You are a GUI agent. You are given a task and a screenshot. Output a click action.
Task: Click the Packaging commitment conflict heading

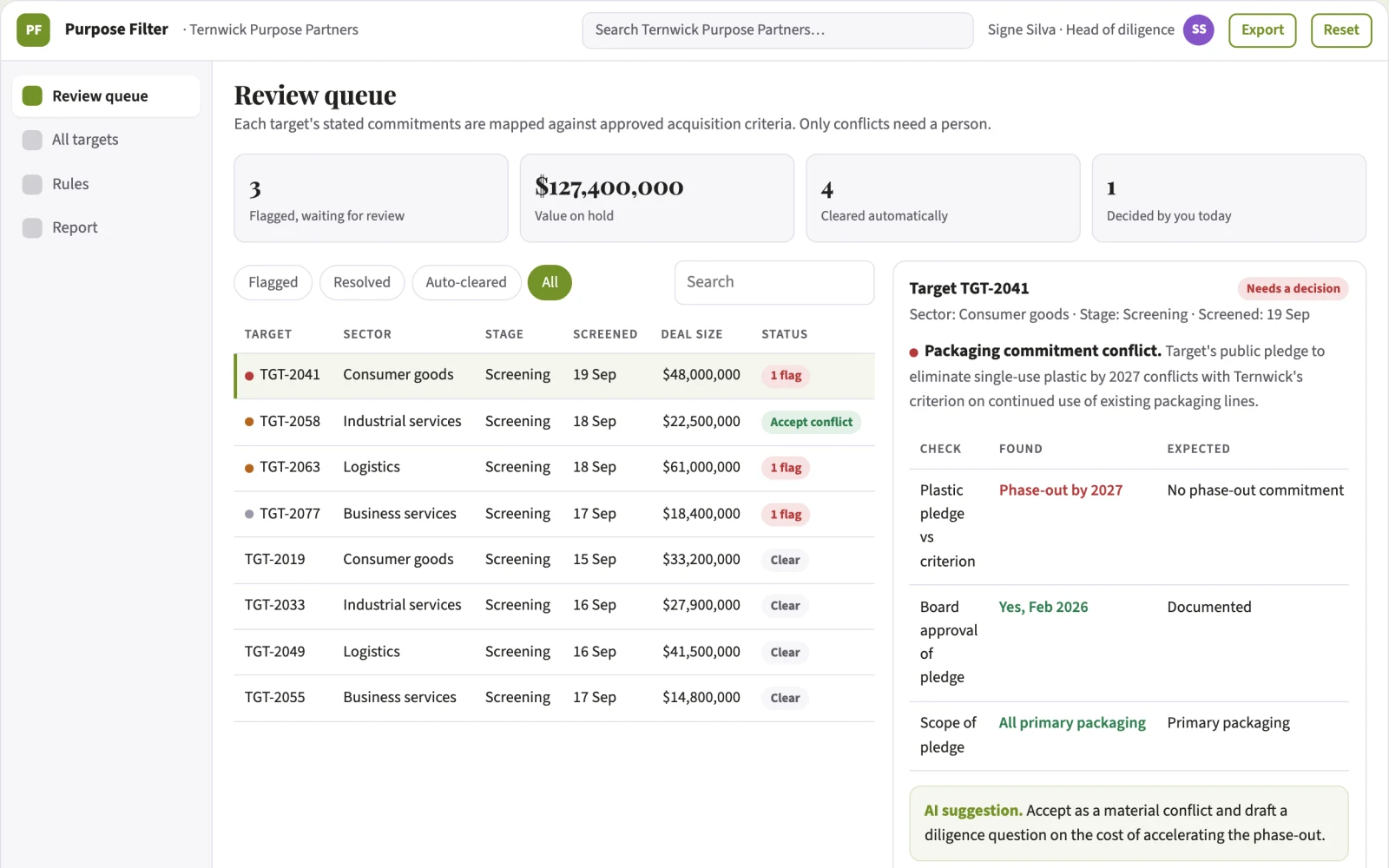(1043, 351)
